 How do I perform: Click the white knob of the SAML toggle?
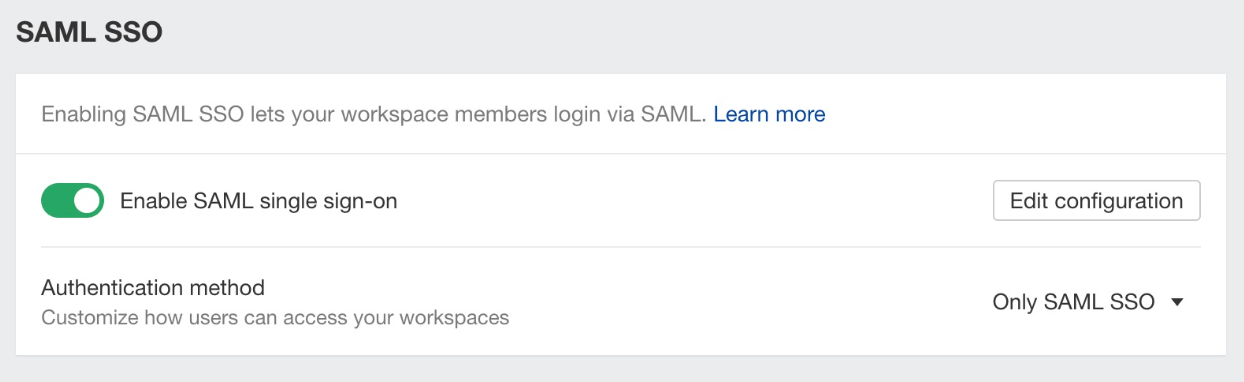pyautogui.click(x=87, y=201)
